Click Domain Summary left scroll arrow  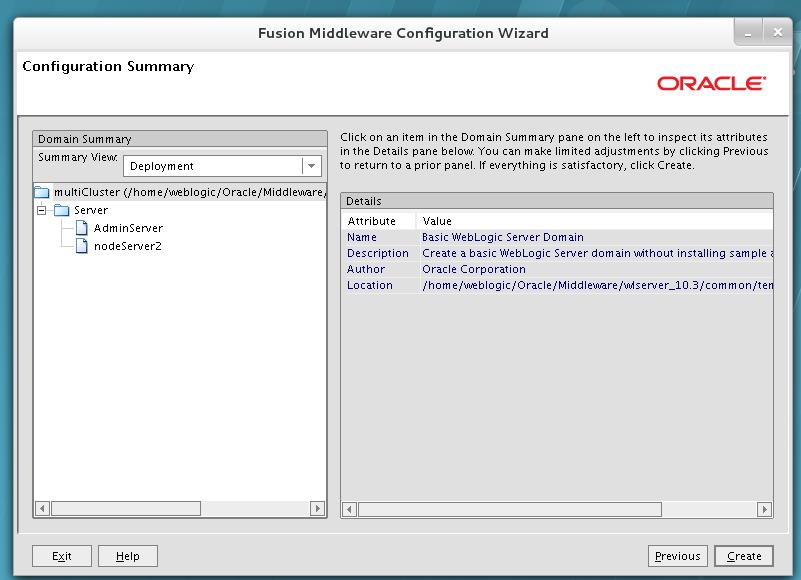pyautogui.click(x=42, y=508)
